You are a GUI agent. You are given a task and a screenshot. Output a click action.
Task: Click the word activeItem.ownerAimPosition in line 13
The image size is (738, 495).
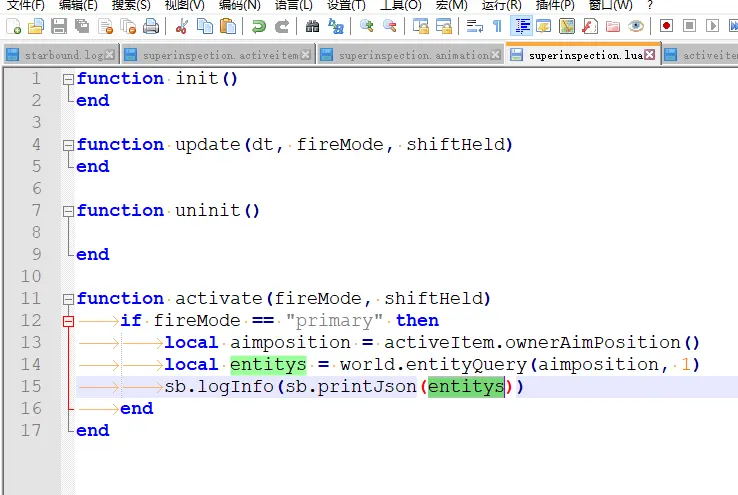tap(532, 343)
